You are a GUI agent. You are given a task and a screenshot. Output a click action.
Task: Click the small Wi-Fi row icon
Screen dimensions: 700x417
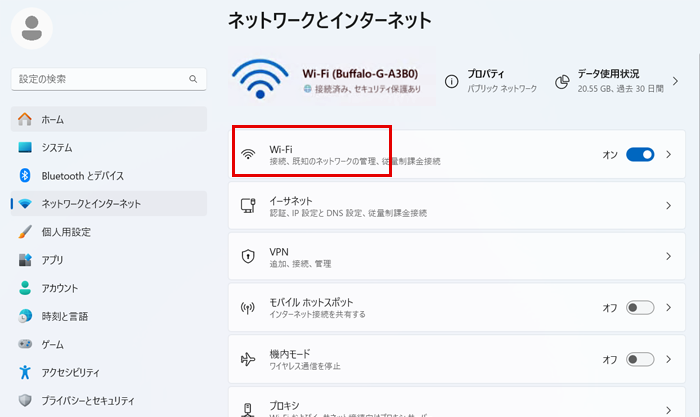pyautogui.click(x=248, y=154)
